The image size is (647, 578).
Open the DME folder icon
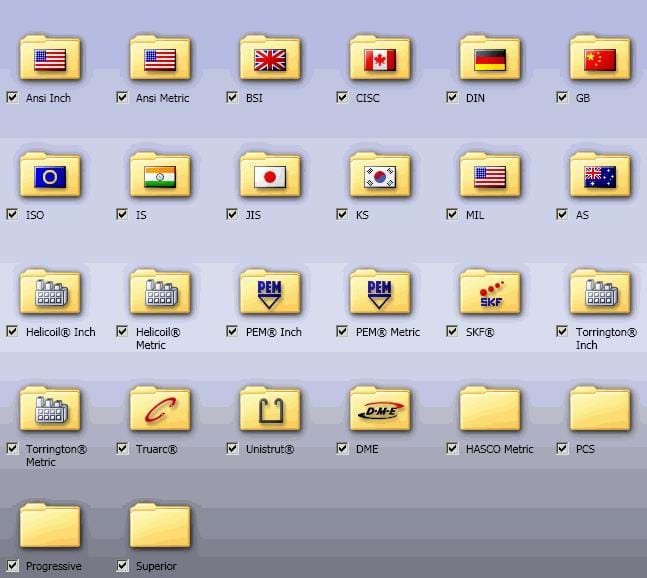point(380,410)
